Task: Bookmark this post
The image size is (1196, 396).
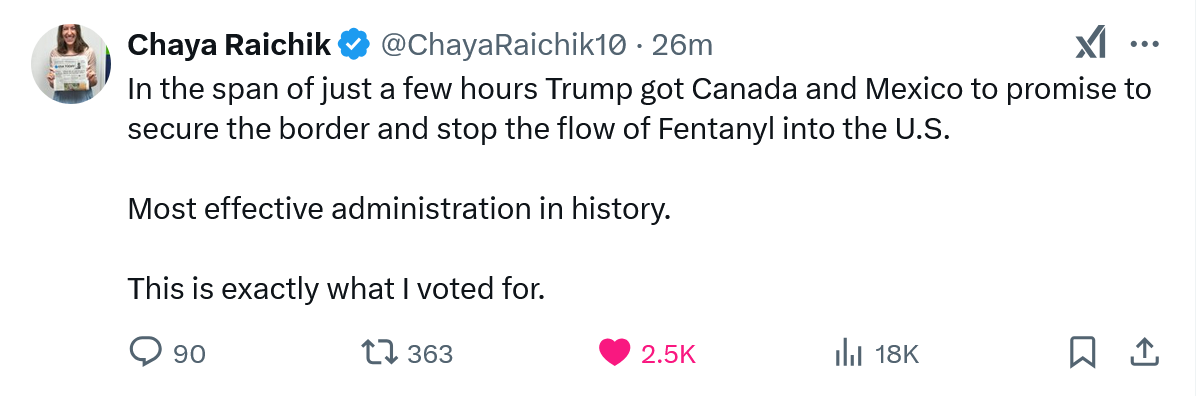Action: 1082,353
